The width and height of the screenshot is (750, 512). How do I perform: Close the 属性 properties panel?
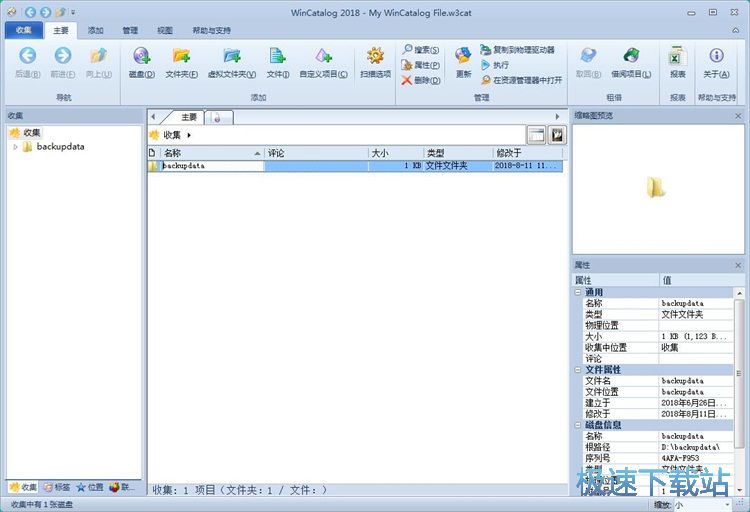pyautogui.click(x=738, y=265)
